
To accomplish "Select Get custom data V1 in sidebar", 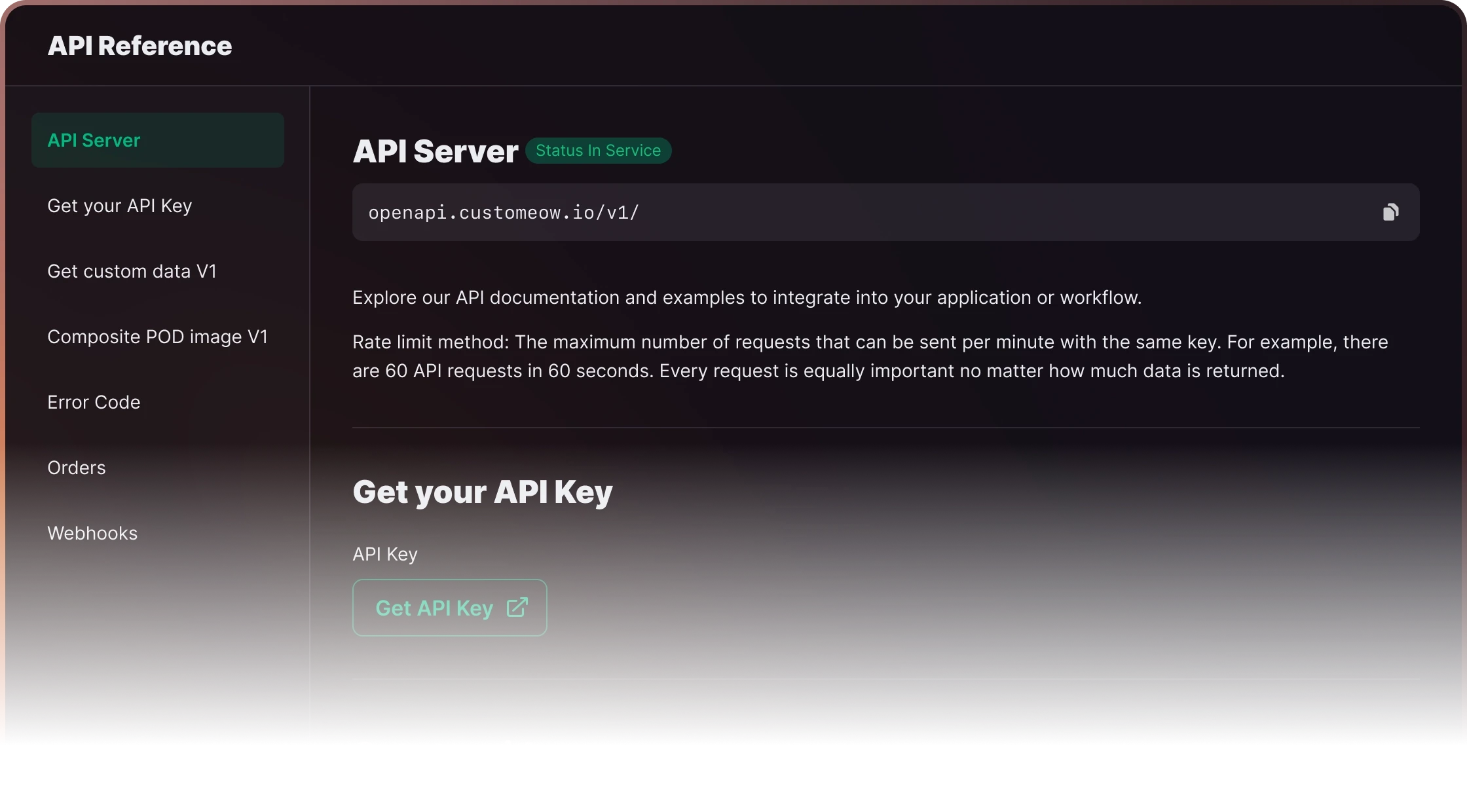I will pyautogui.click(x=132, y=271).
